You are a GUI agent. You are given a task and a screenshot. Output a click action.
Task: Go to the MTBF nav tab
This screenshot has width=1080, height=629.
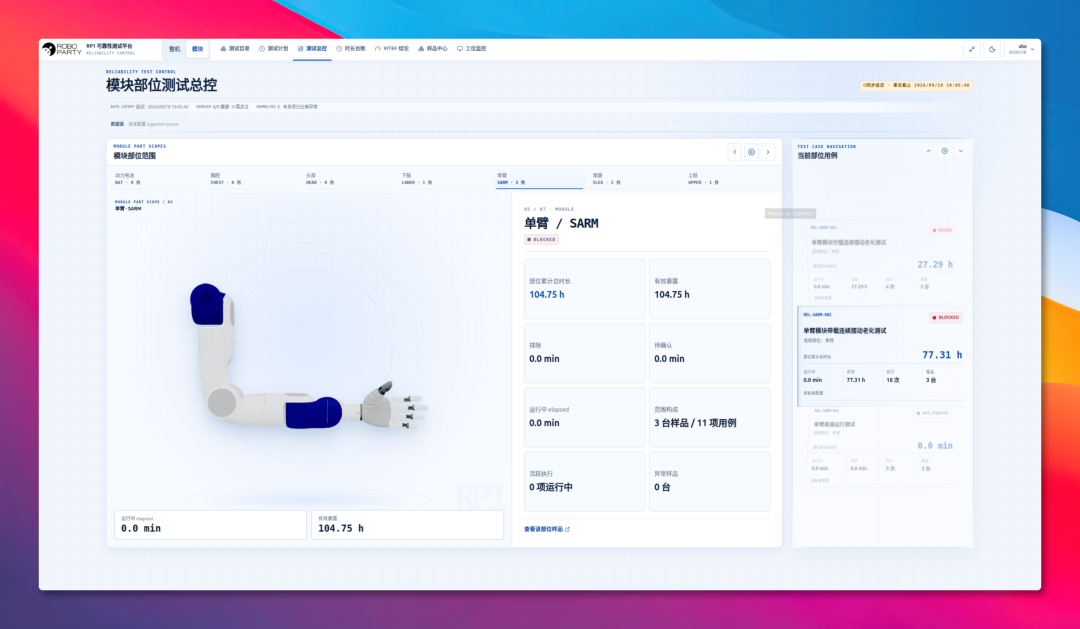(392, 49)
